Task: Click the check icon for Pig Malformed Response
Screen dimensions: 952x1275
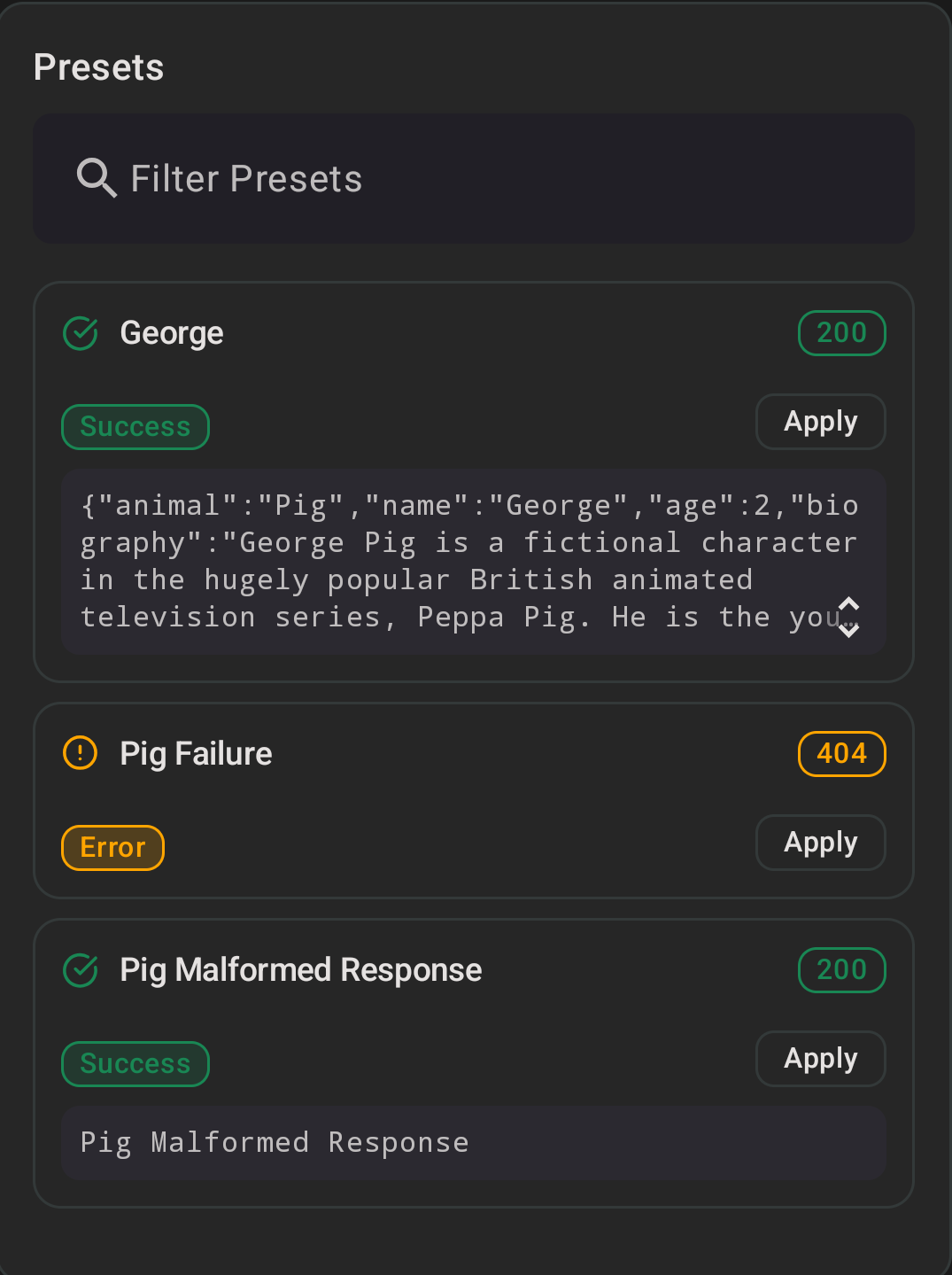Action: tap(79, 969)
